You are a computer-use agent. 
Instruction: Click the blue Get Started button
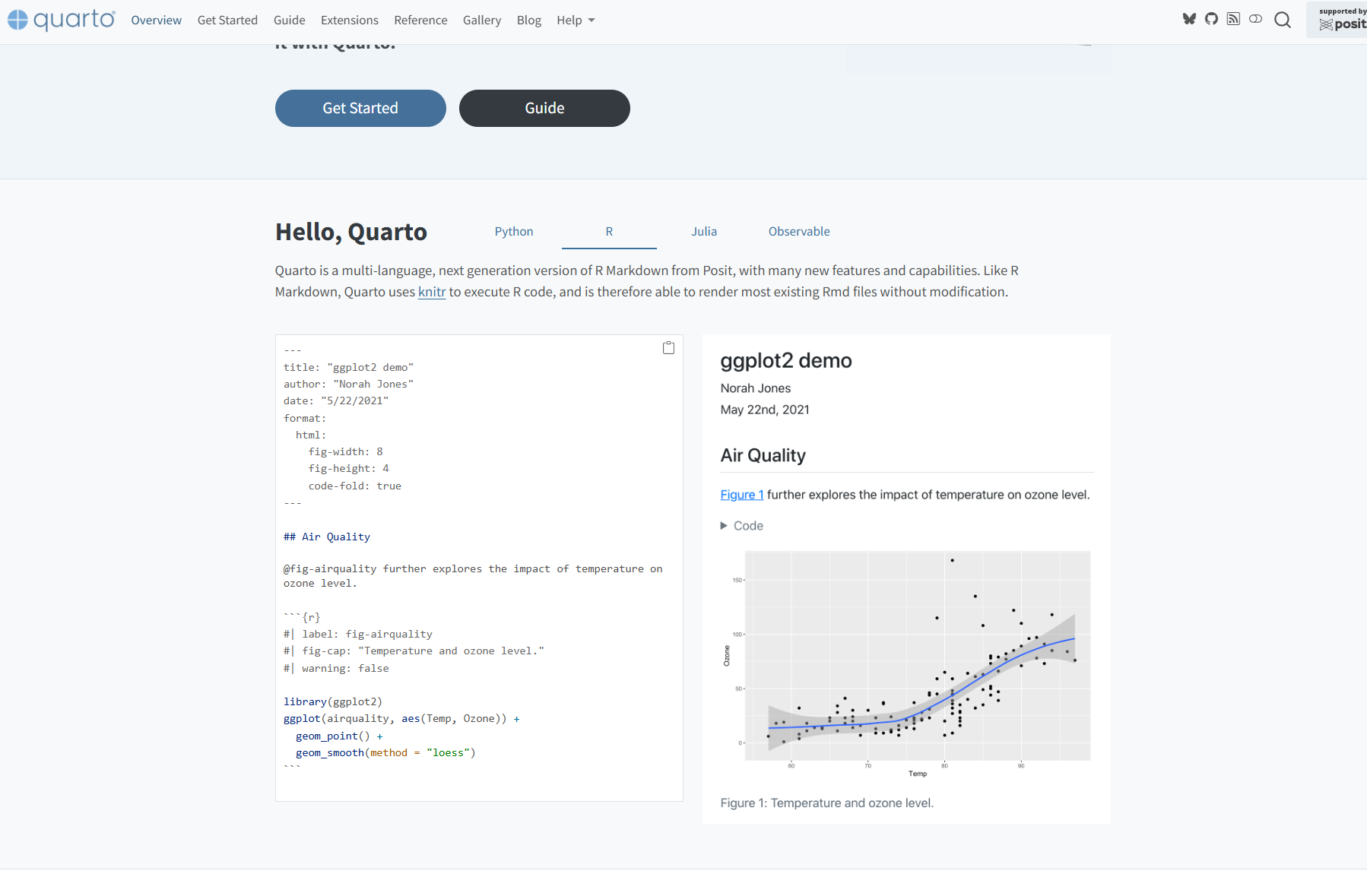(360, 108)
